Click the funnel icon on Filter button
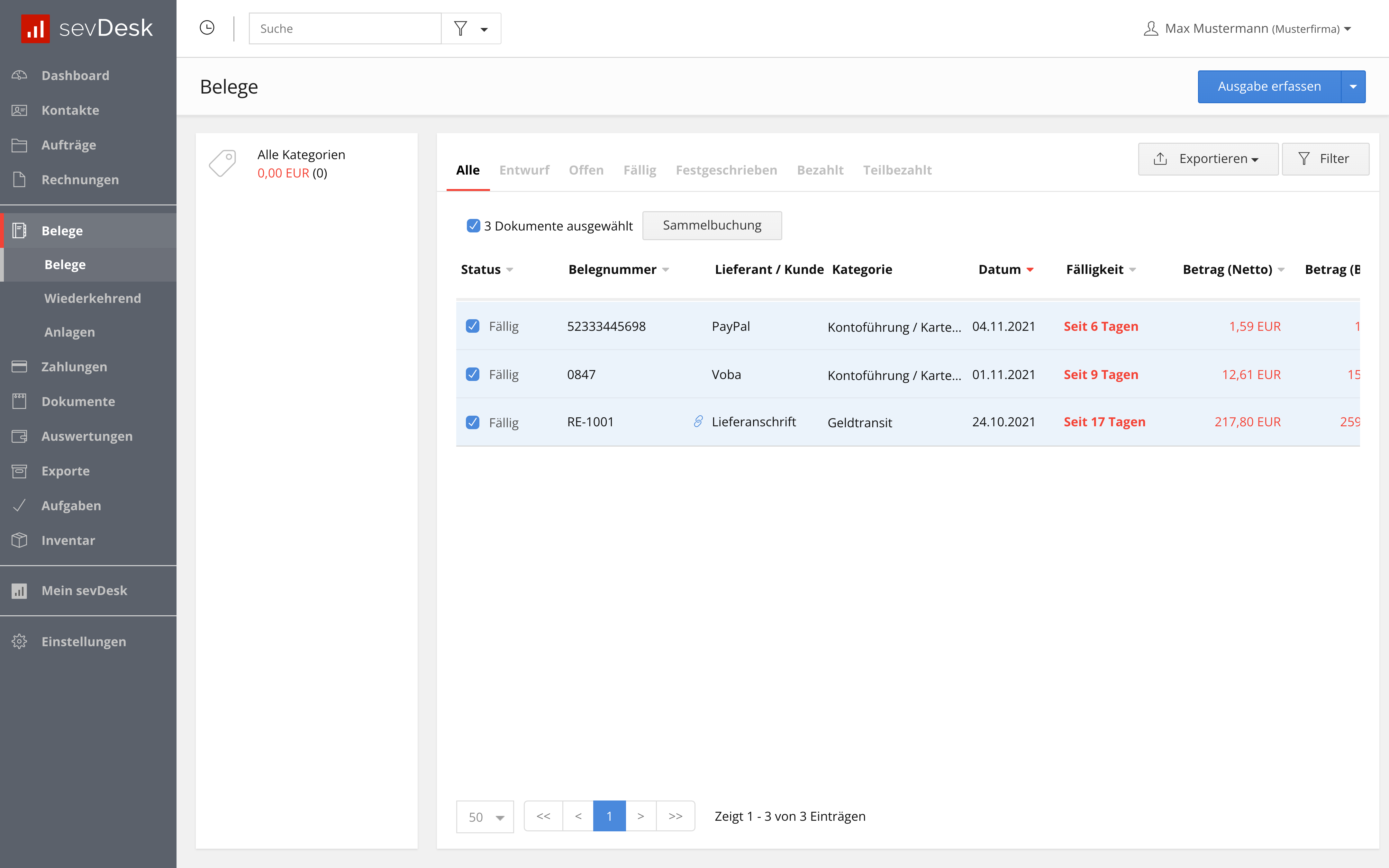 (1303, 158)
